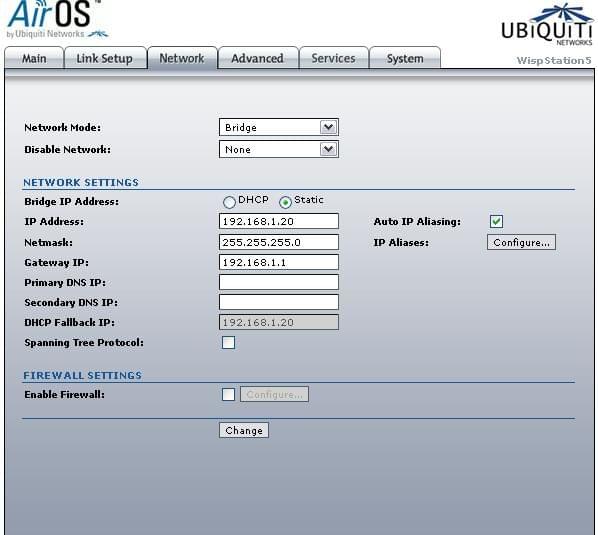This screenshot has width=598, height=535.
Task: Expand the Network Mode dropdown
Action: click(279, 127)
